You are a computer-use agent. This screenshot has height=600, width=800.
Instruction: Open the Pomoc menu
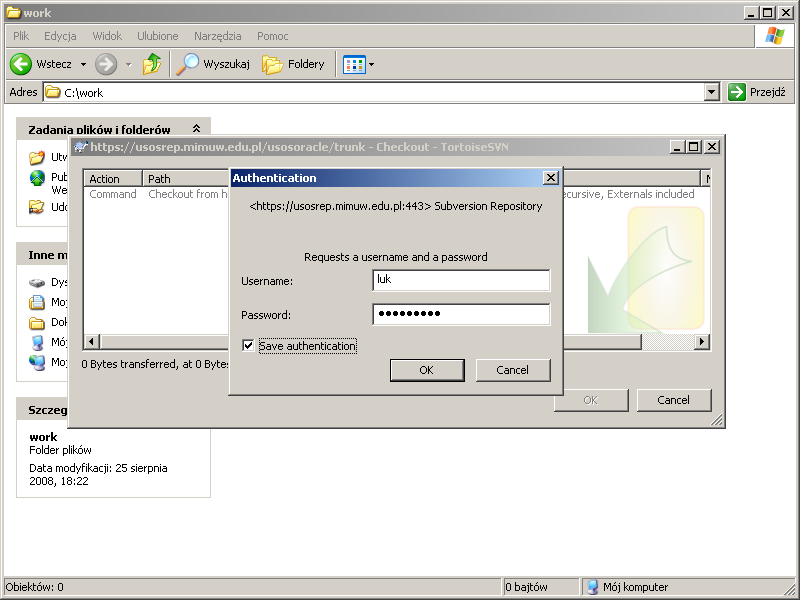(x=272, y=36)
